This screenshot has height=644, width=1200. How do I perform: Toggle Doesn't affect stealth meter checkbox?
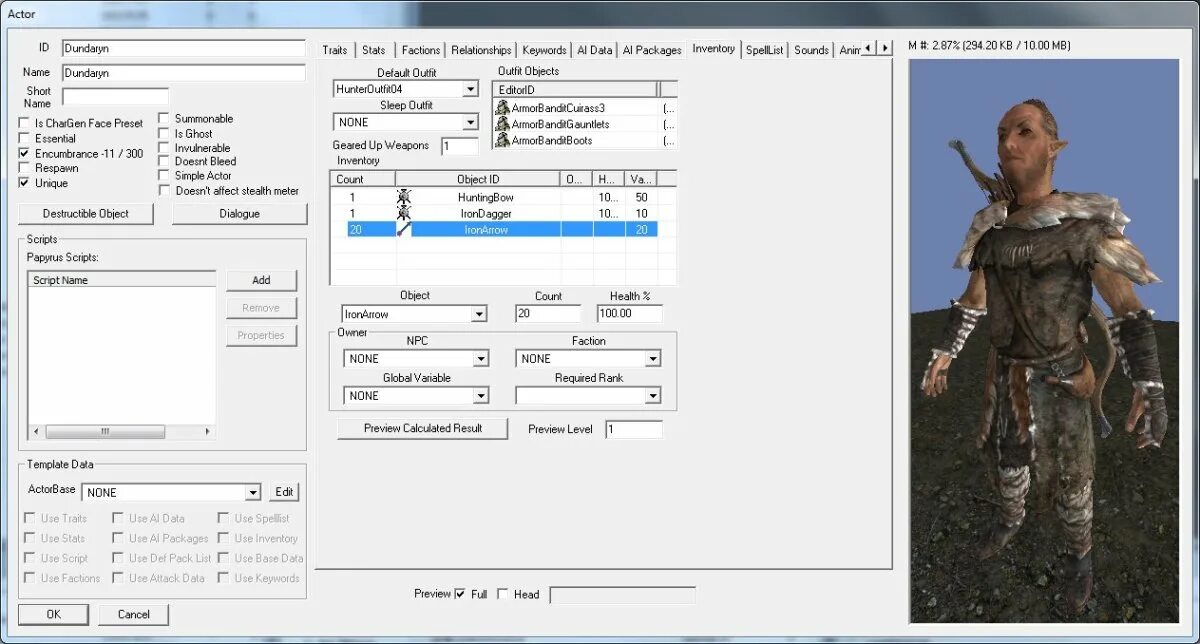[164, 191]
